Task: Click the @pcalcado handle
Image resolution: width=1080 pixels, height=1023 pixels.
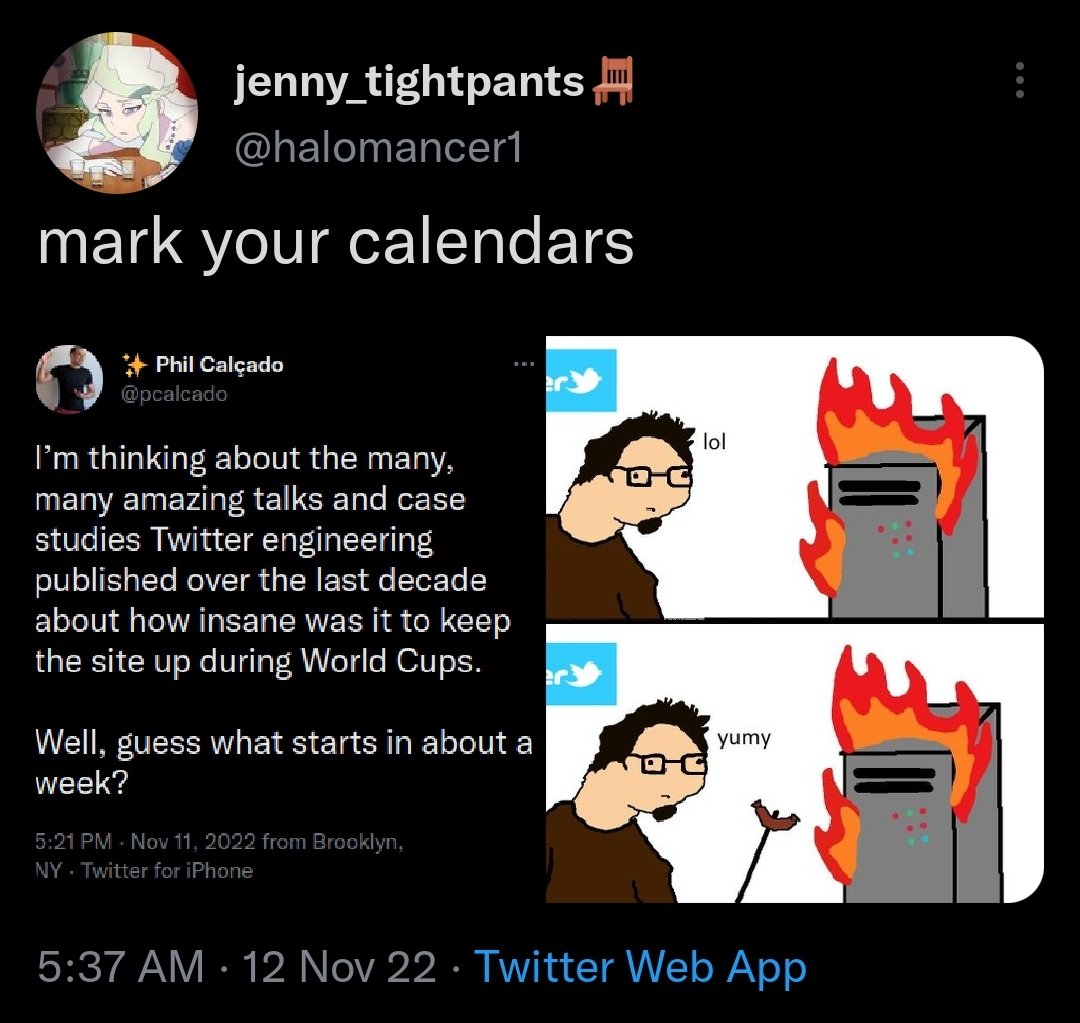Action: [x=174, y=393]
